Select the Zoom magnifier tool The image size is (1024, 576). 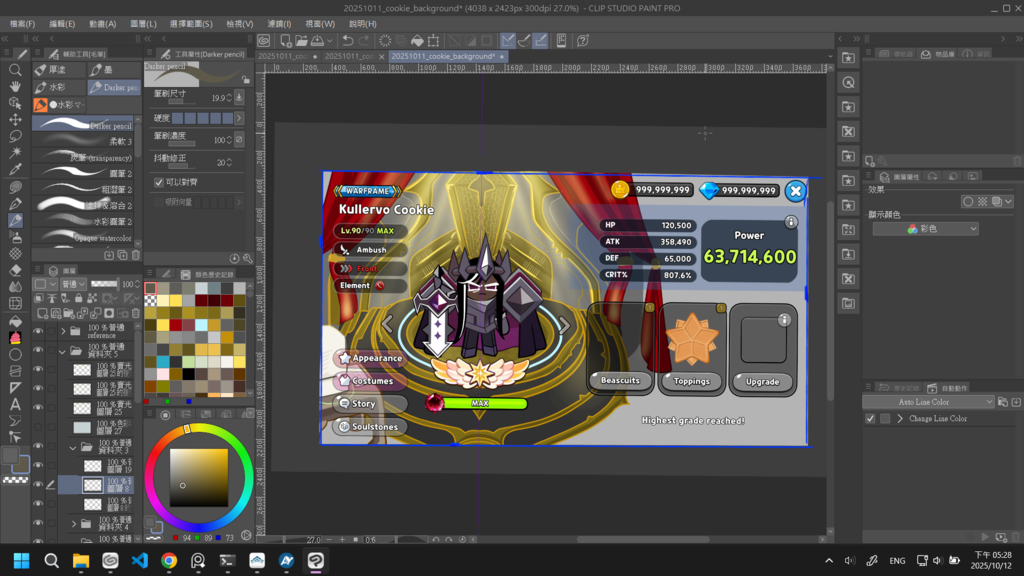click(15, 71)
